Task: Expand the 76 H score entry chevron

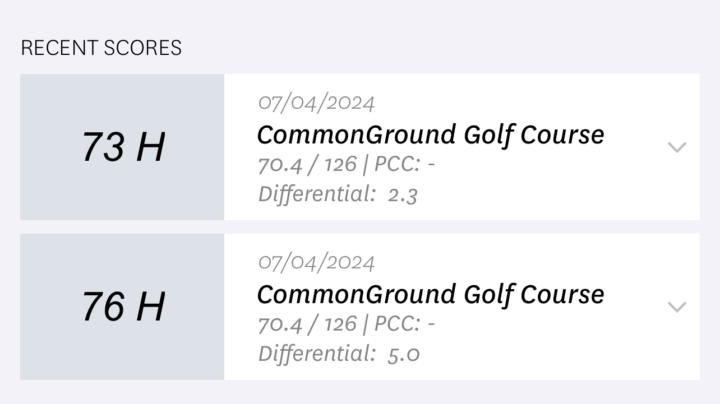Action: (677, 307)
